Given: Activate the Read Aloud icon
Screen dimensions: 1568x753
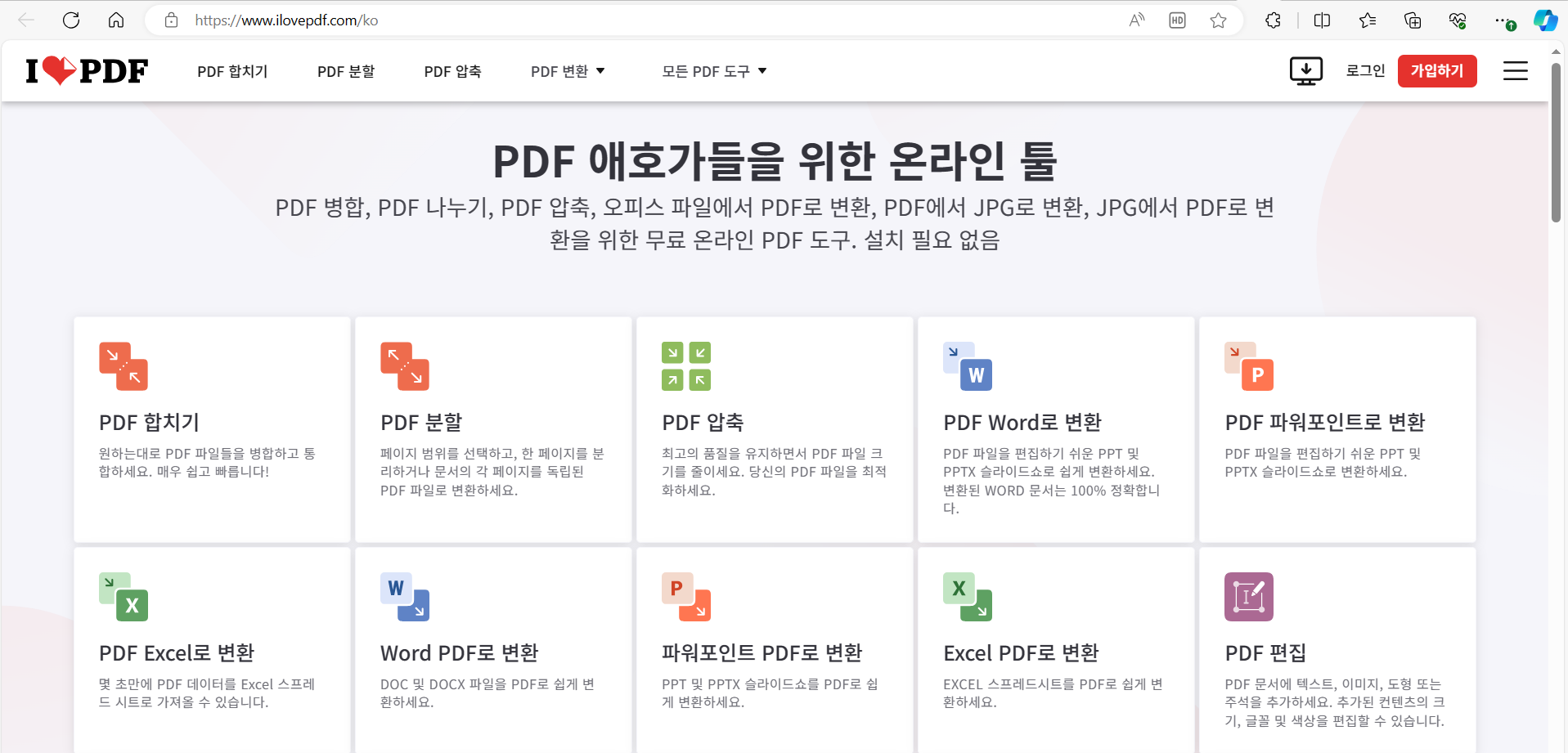Looking at the screenshot, I should pyautogui.click(x=1137, y=20).
